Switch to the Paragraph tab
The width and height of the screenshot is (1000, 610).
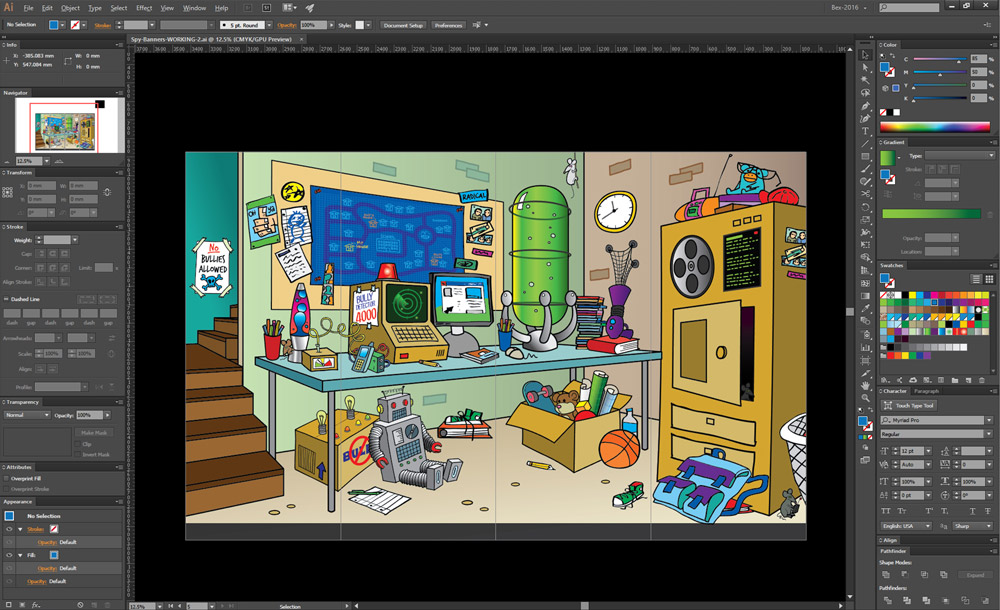926,391
